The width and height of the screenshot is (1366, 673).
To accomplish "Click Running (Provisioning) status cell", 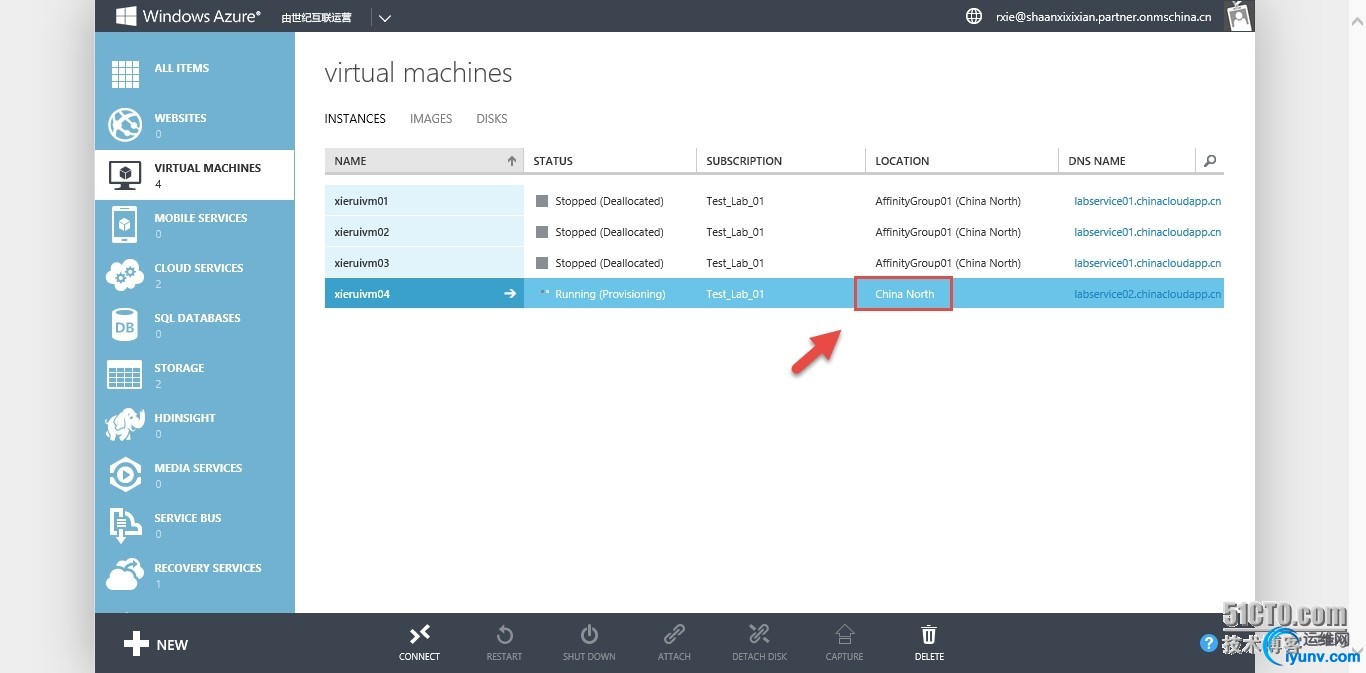I will (x=610, y=294).
